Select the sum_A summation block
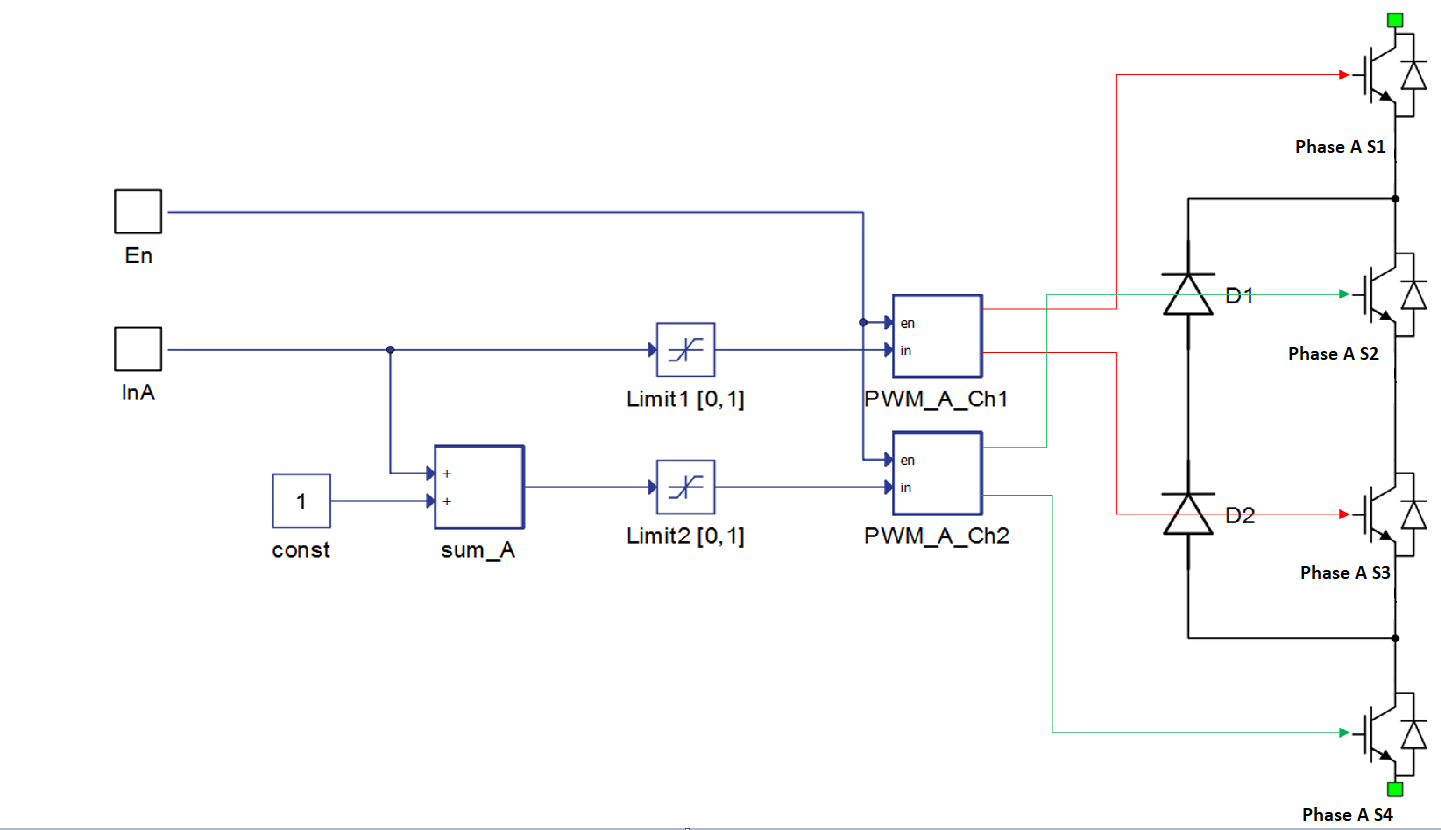1441x830 pixels. click(x=478, y=487)
